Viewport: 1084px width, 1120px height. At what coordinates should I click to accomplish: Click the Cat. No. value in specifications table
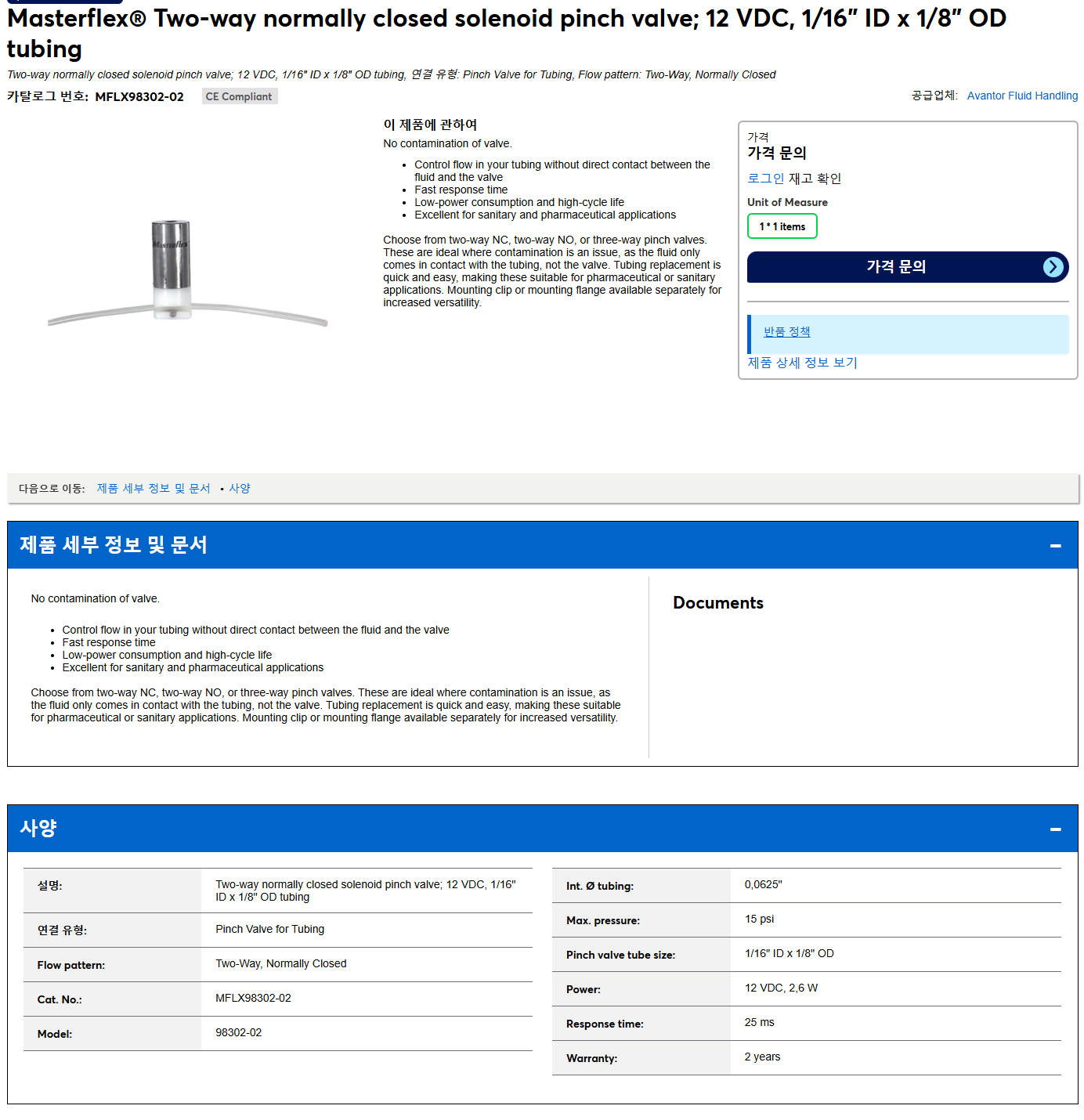pos(253,998)
